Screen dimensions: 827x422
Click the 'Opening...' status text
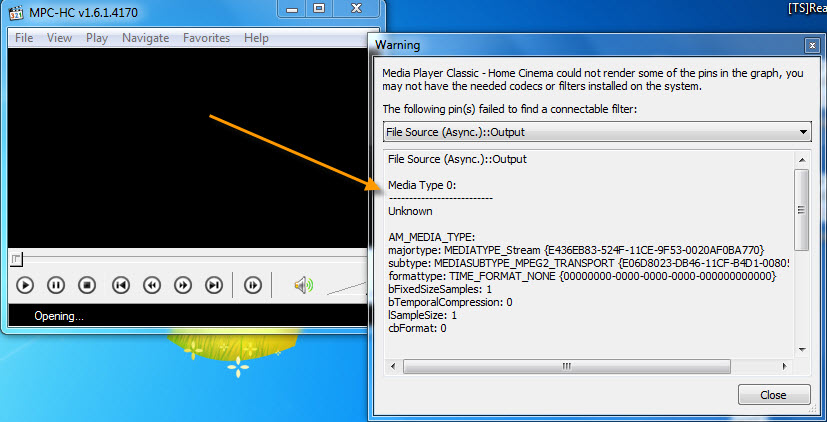pos(59,316)
